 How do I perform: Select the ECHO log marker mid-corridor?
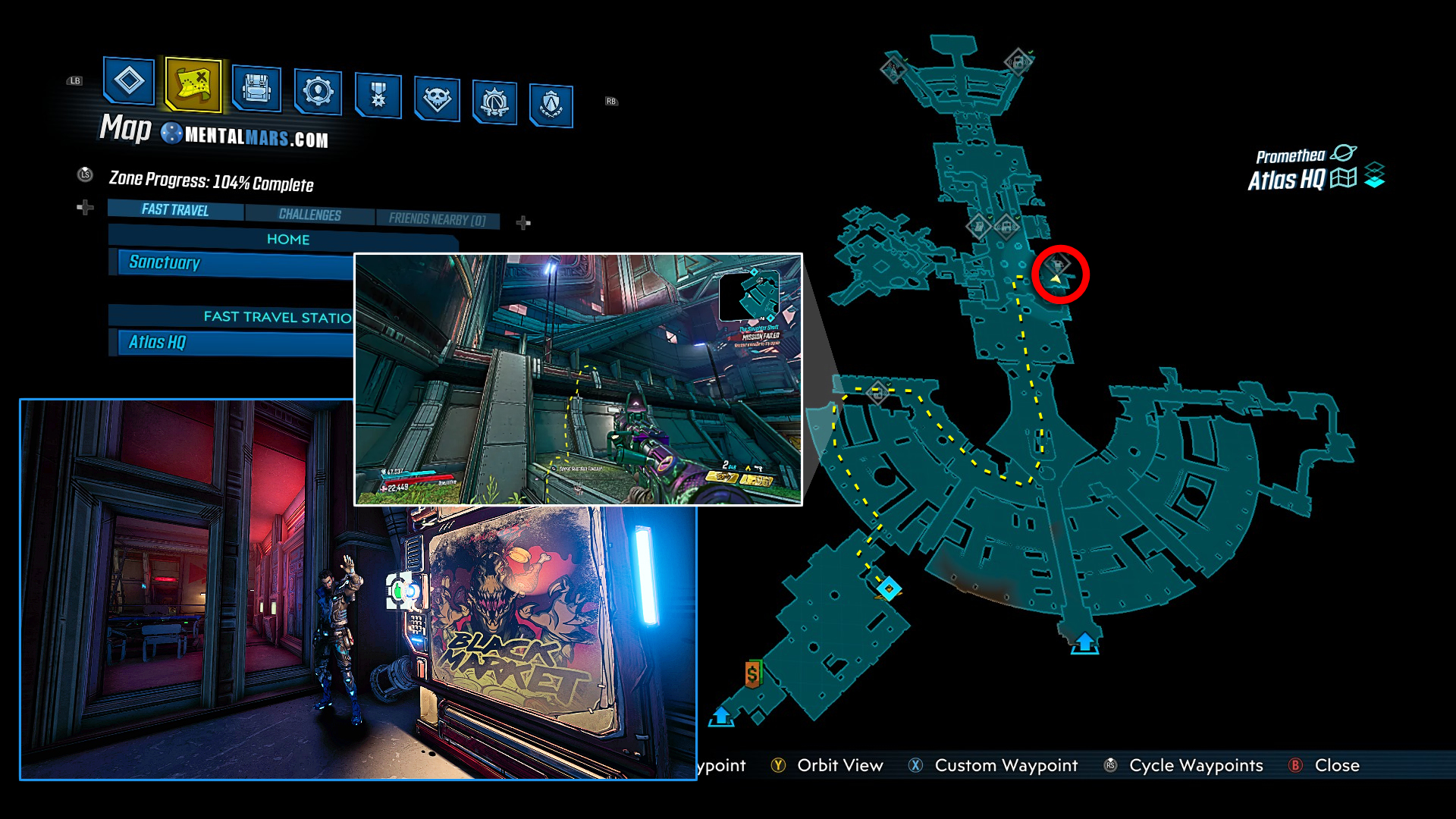[1006, 225]
